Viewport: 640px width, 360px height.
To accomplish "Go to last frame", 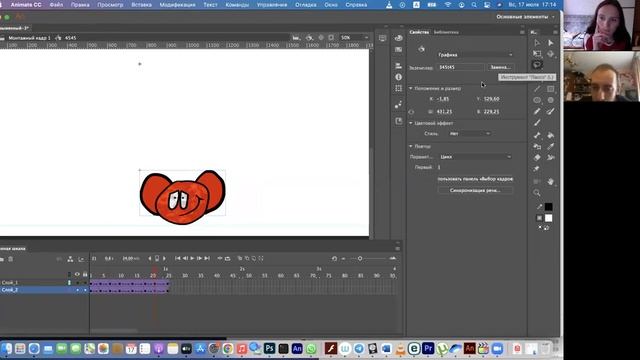I will 207,258.
